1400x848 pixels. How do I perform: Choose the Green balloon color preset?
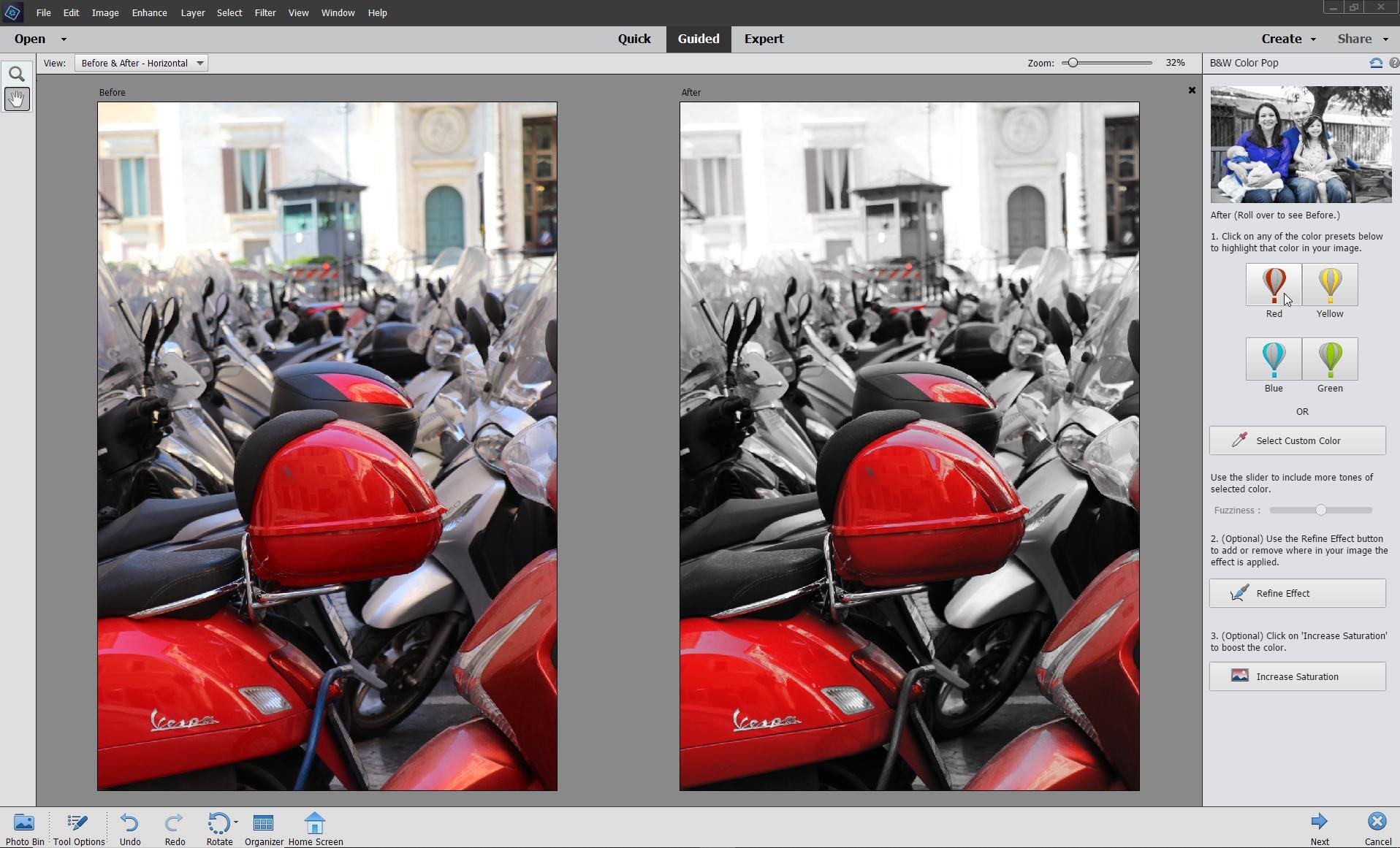(1330, 359)
